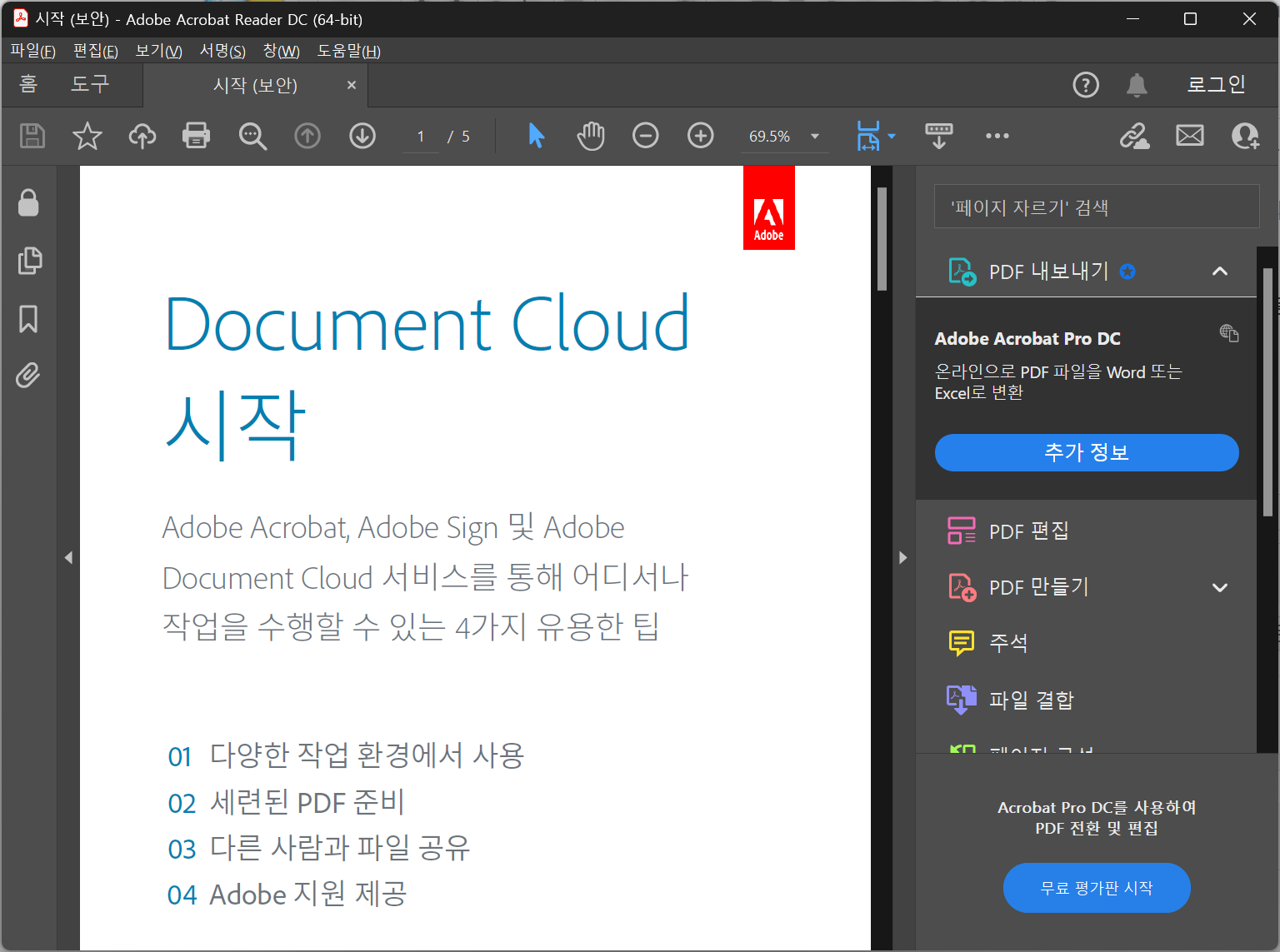This screenshot has width=1280, height=952.
Task: Open PDF 만들기 tool label
Action: (1038, 587)
